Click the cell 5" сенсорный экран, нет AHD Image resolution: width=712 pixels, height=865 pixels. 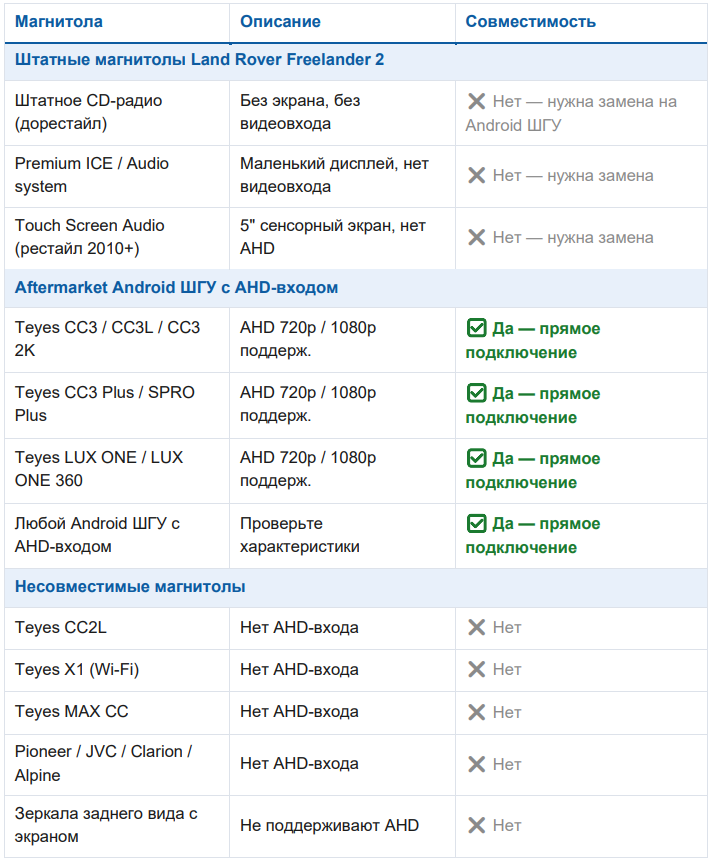point(342,237)
